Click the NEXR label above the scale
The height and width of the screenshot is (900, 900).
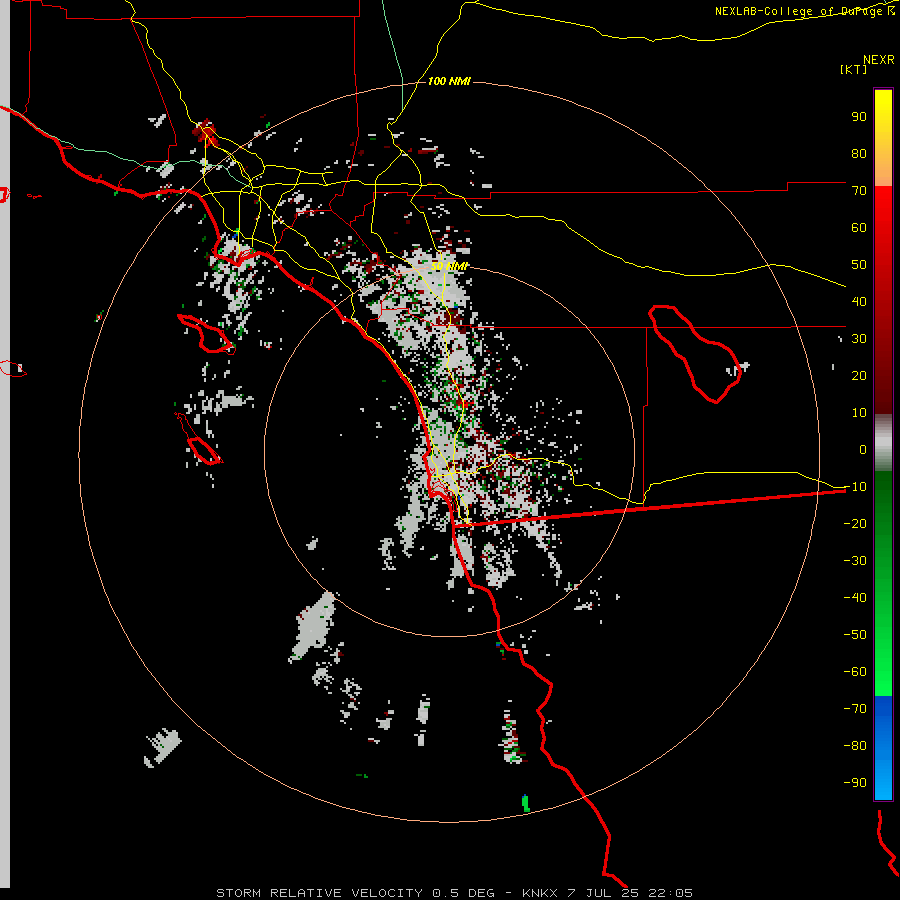[x=879, y=60]
